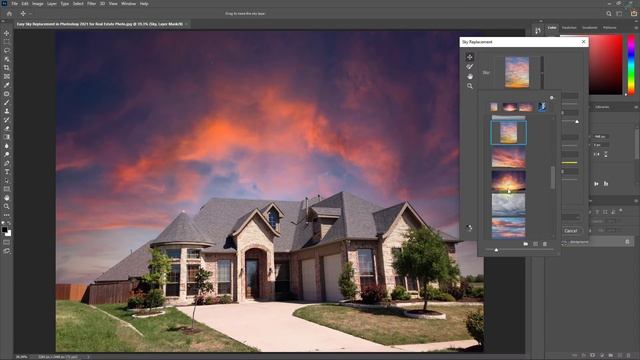The height and width of the screenshot is (360, 640).
Task: Select the gray cloudy sky preset thumbnail
Action: click(509, 204)
